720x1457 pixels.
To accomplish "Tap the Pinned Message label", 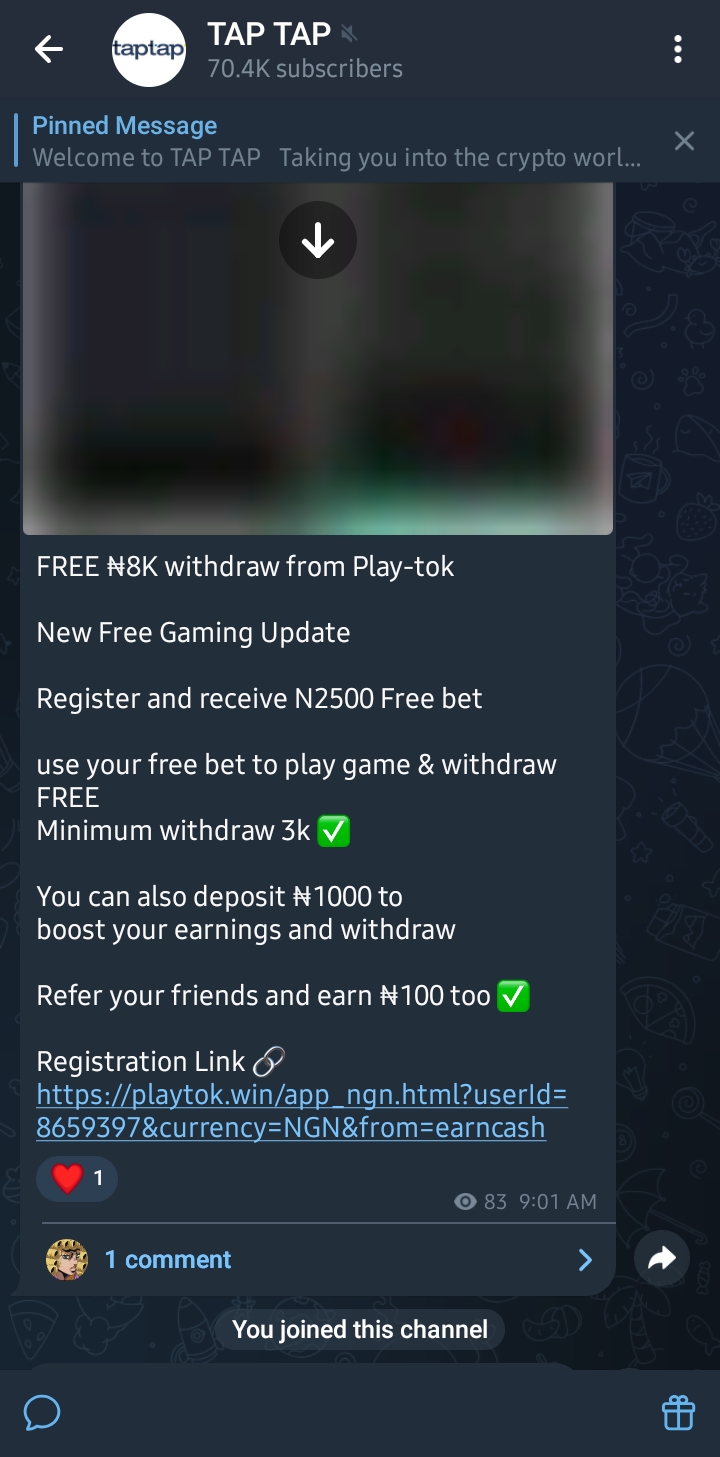I will pyautogui.click(x=125, y=126).
